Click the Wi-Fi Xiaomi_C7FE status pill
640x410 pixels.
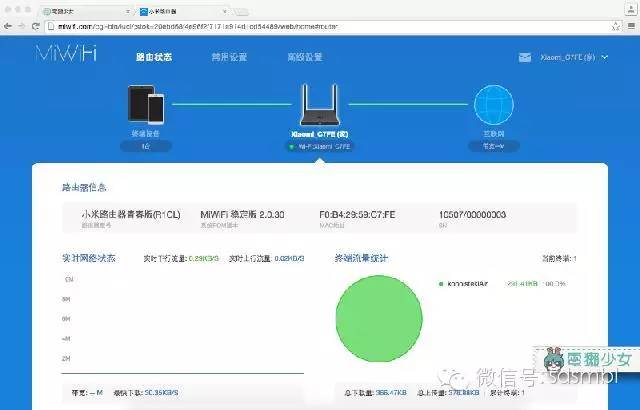320,146
